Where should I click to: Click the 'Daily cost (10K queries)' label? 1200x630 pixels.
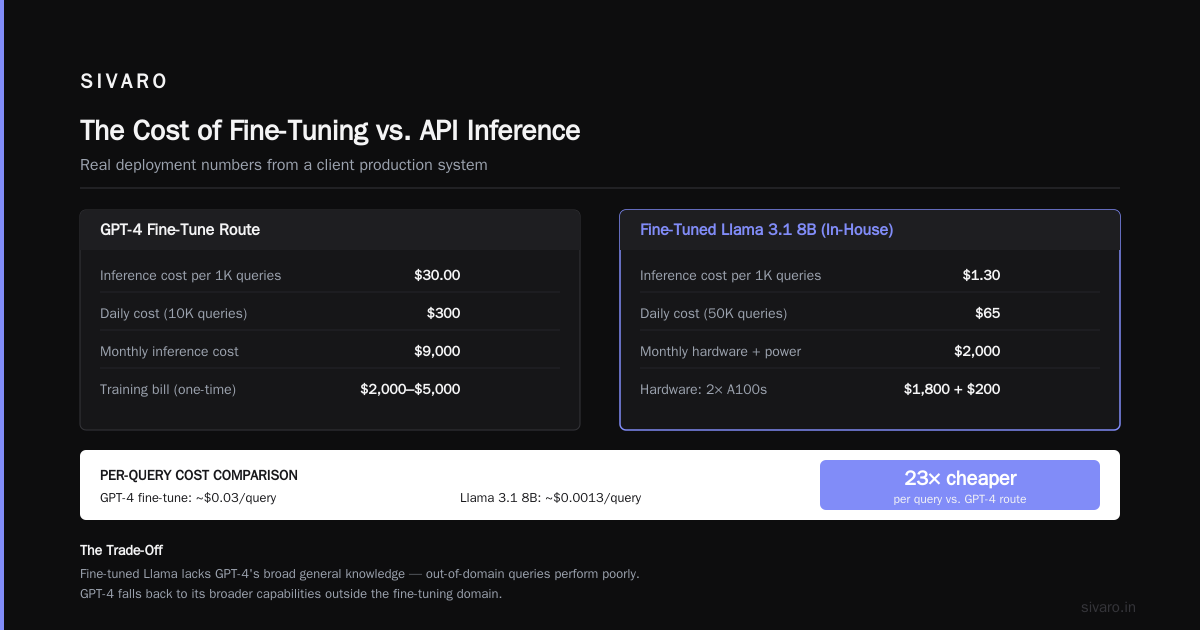coord(173,313)
